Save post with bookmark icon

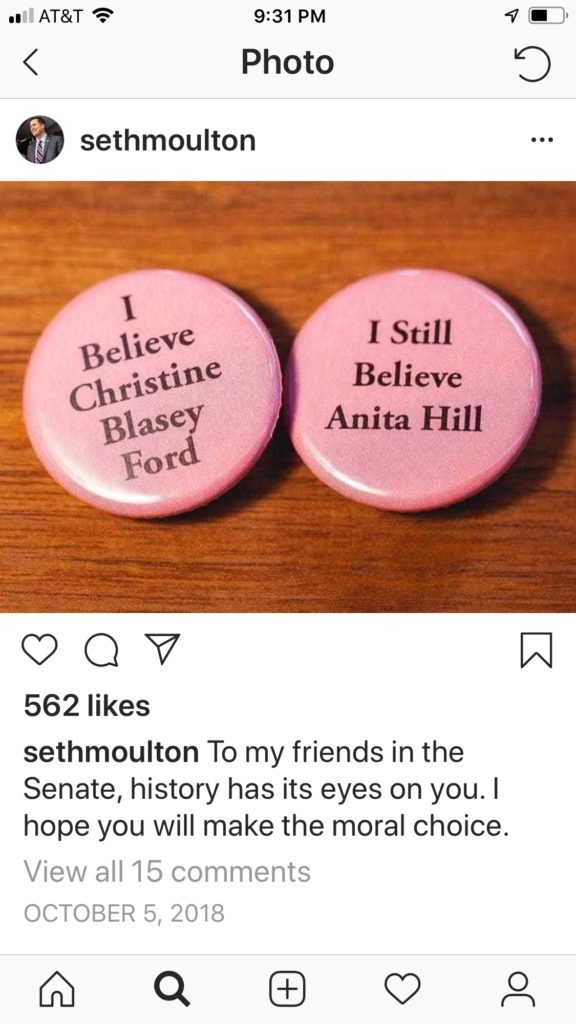(537, 650)
